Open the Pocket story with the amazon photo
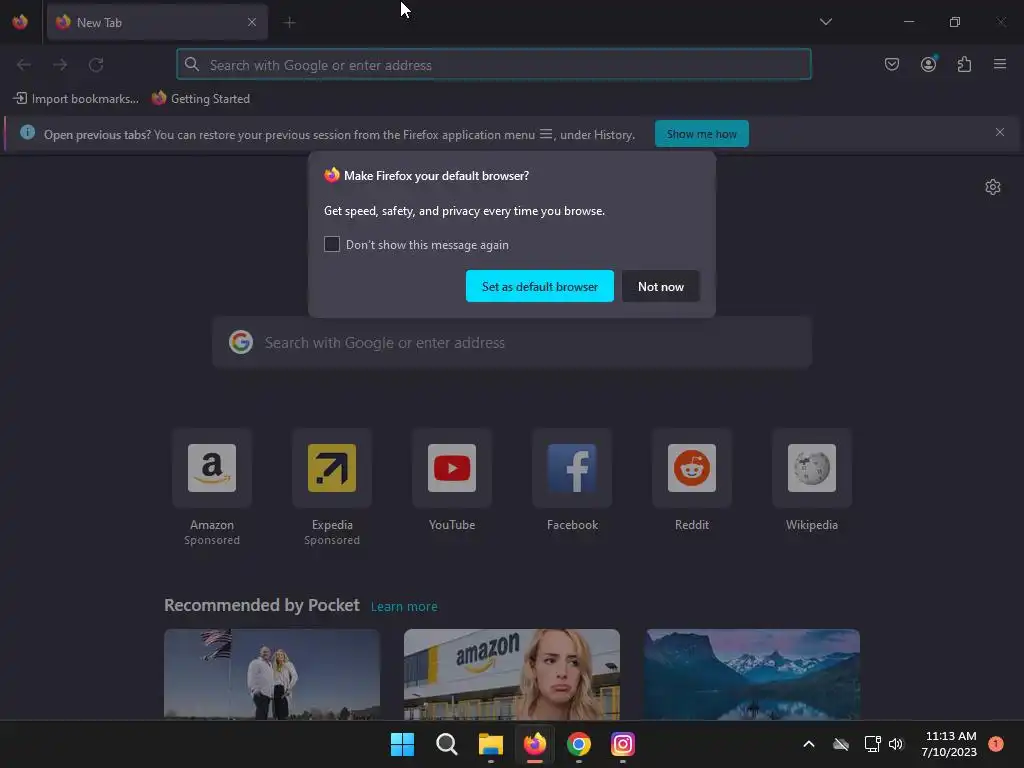This screenshot has height=768, width=1024. pos(512,675)
